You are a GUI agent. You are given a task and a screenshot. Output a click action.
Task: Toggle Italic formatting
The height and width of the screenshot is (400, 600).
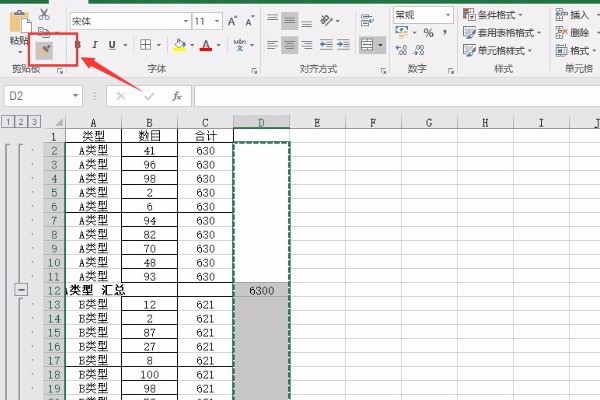tap(95, 45)
